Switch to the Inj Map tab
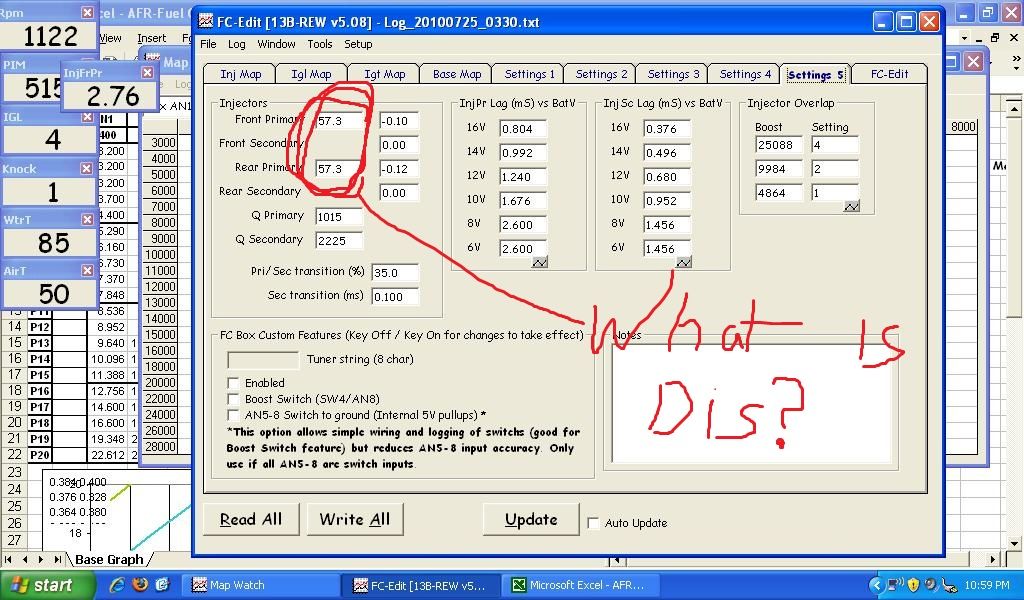Image resolution: width=1024 pixels, height=600 pixels. [x=240, y=74]
